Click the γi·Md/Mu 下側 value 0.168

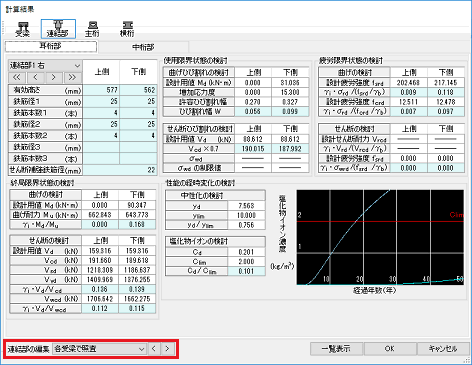pyautogui.click(x=137, y=224)
